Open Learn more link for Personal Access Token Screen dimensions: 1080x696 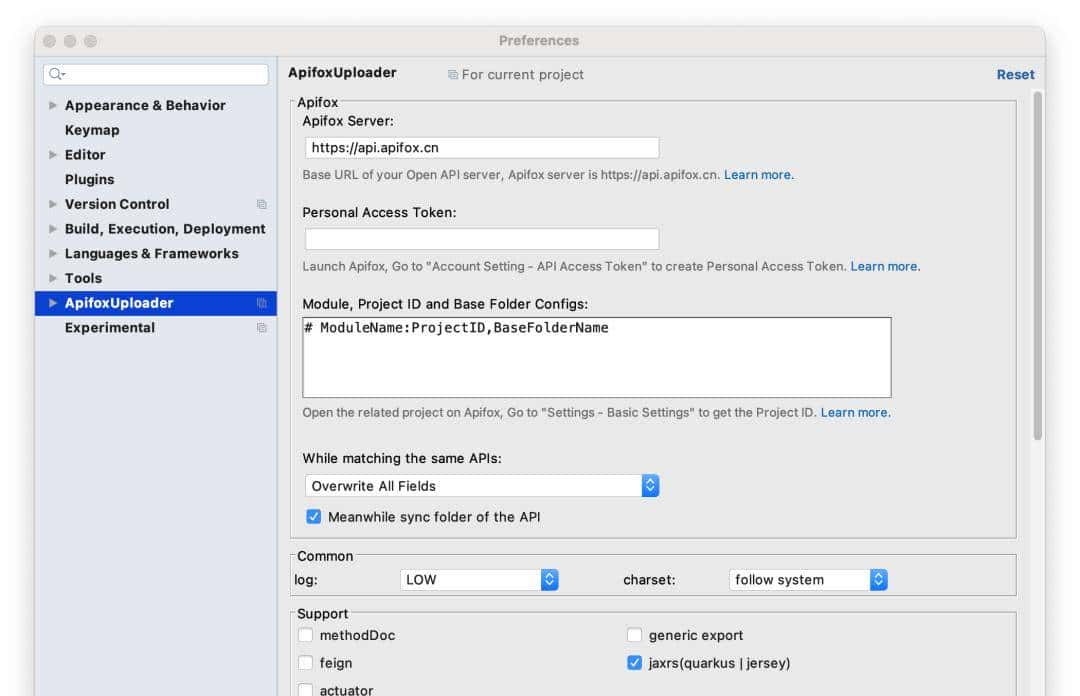(x=884, y=266)
